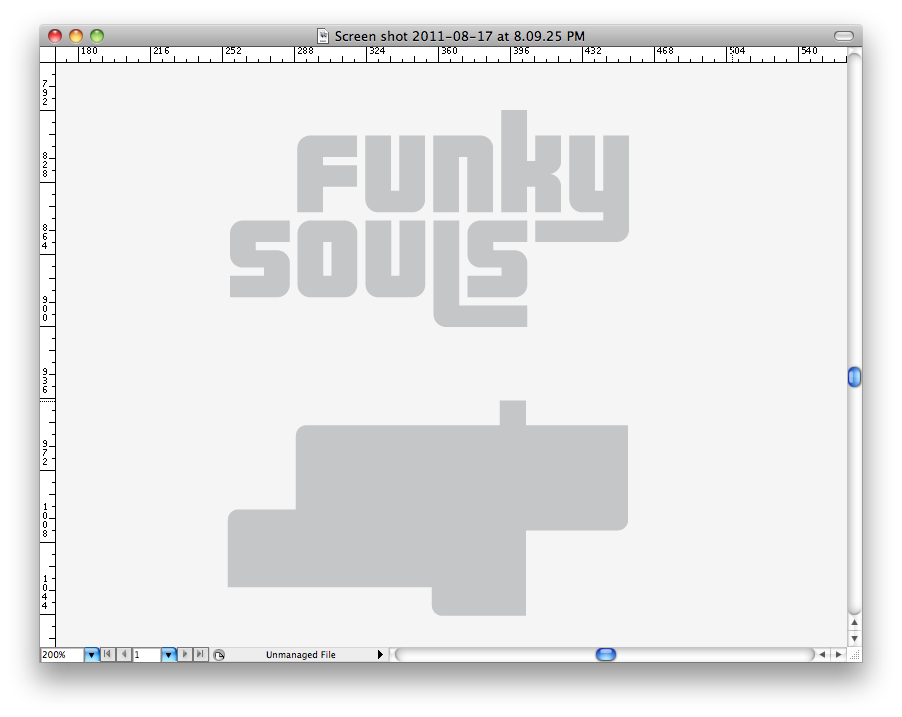Viewport: 902px width, 717px height.
Task: Select the solid gray silhouette shape
Action: point(428,508)
